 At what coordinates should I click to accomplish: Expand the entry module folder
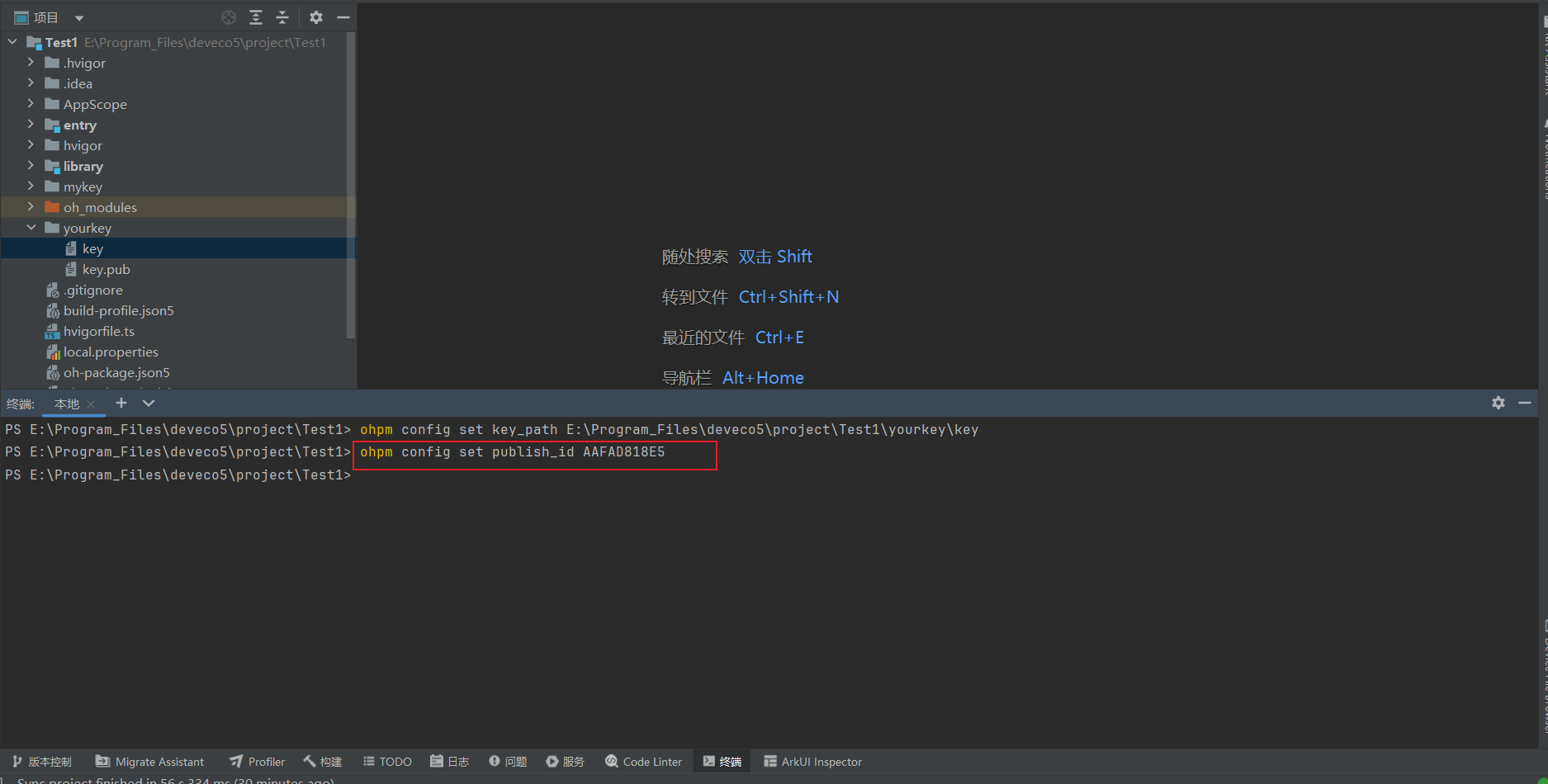click(31, 125)
